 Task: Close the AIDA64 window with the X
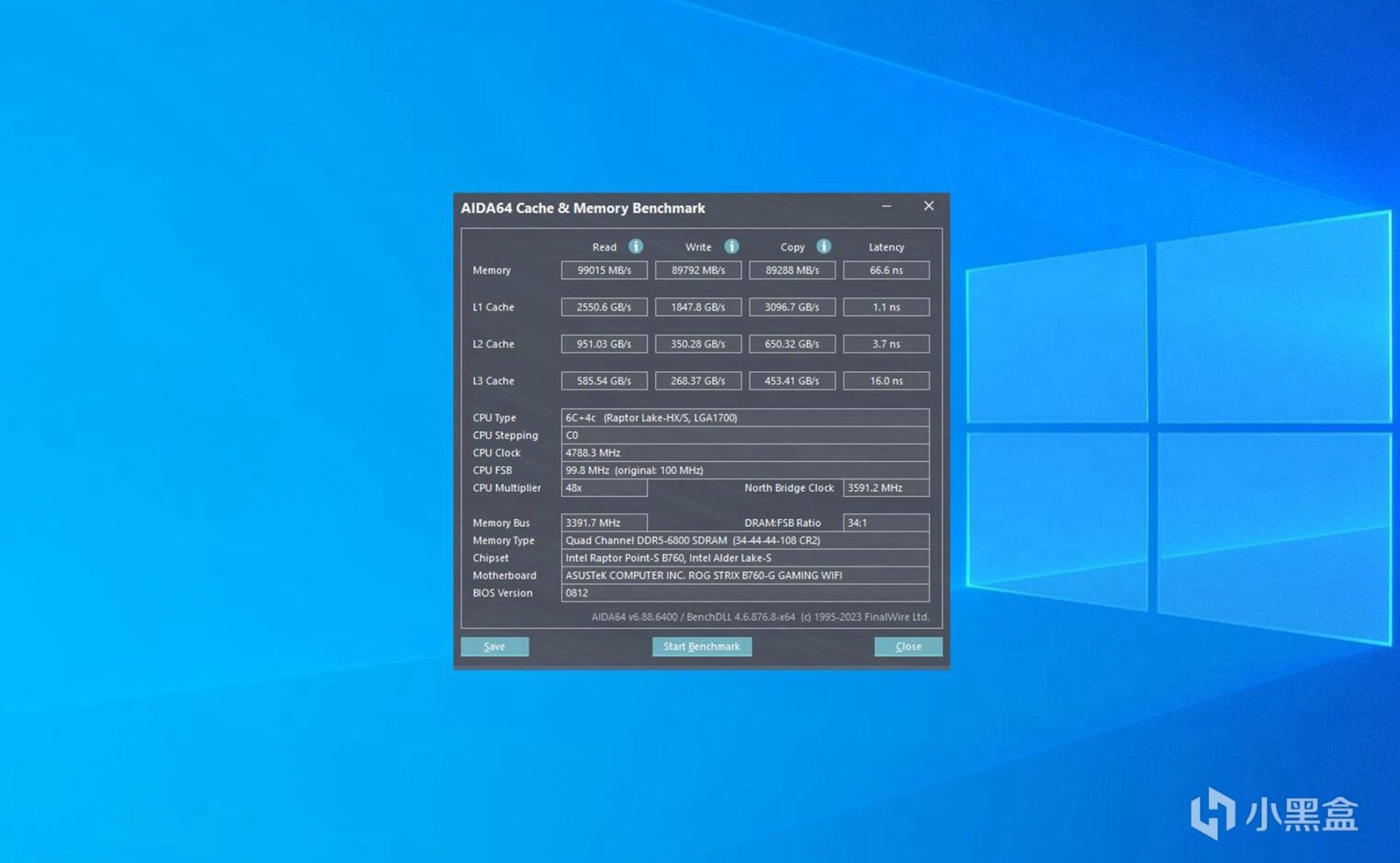click(x=929, y=207)
